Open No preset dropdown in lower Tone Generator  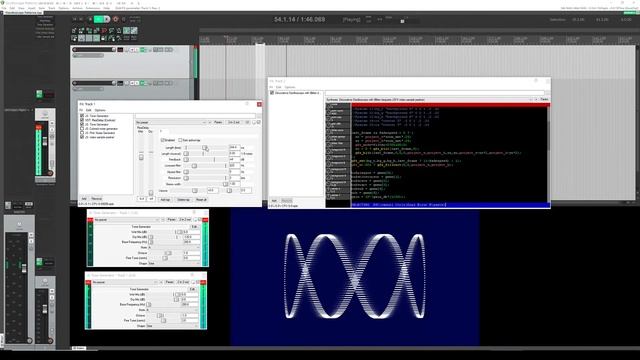point(124,282)
